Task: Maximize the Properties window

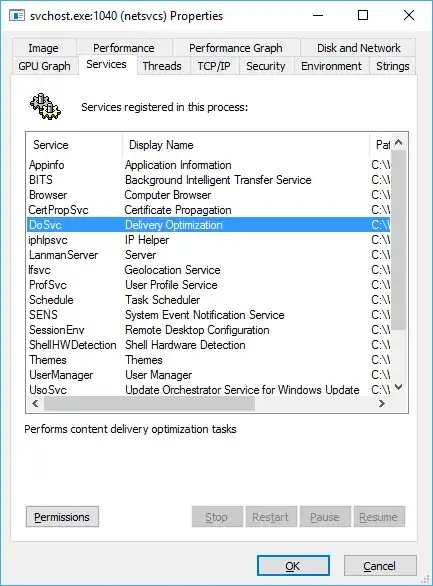Action: click(x=363, y=15)
